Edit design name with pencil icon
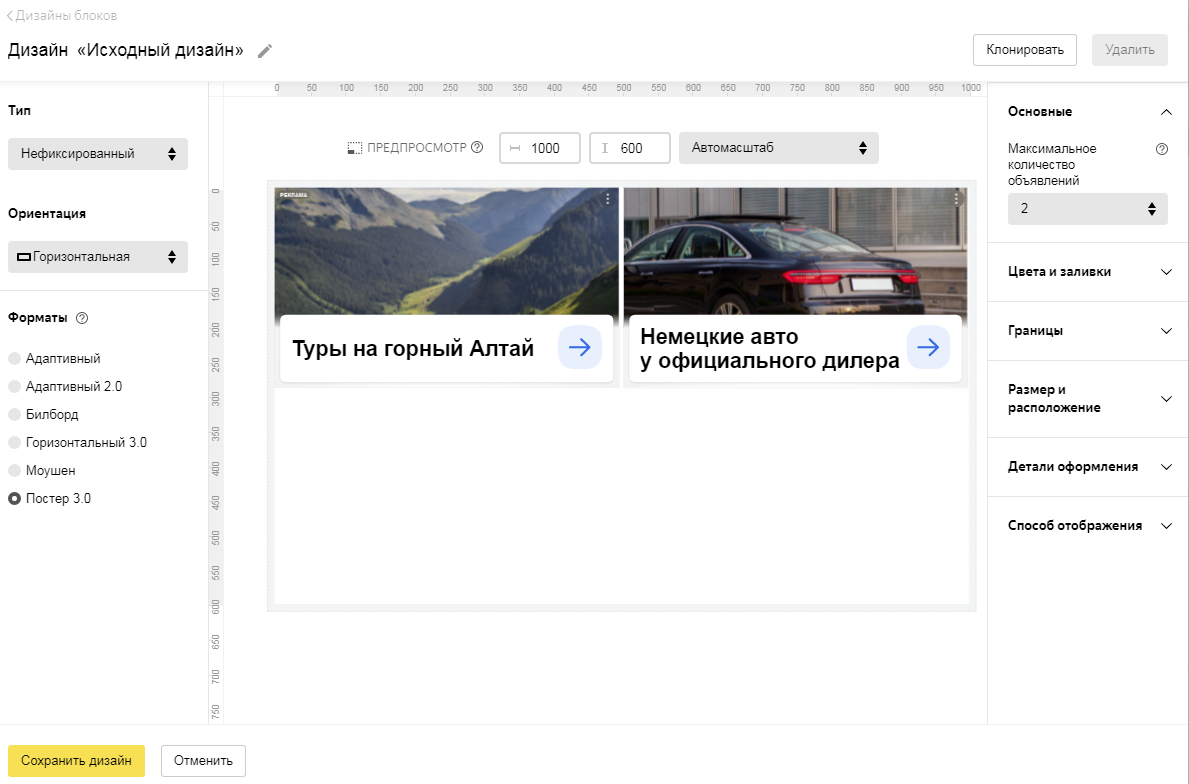1189x784 pixels. (x=265, y=51)
